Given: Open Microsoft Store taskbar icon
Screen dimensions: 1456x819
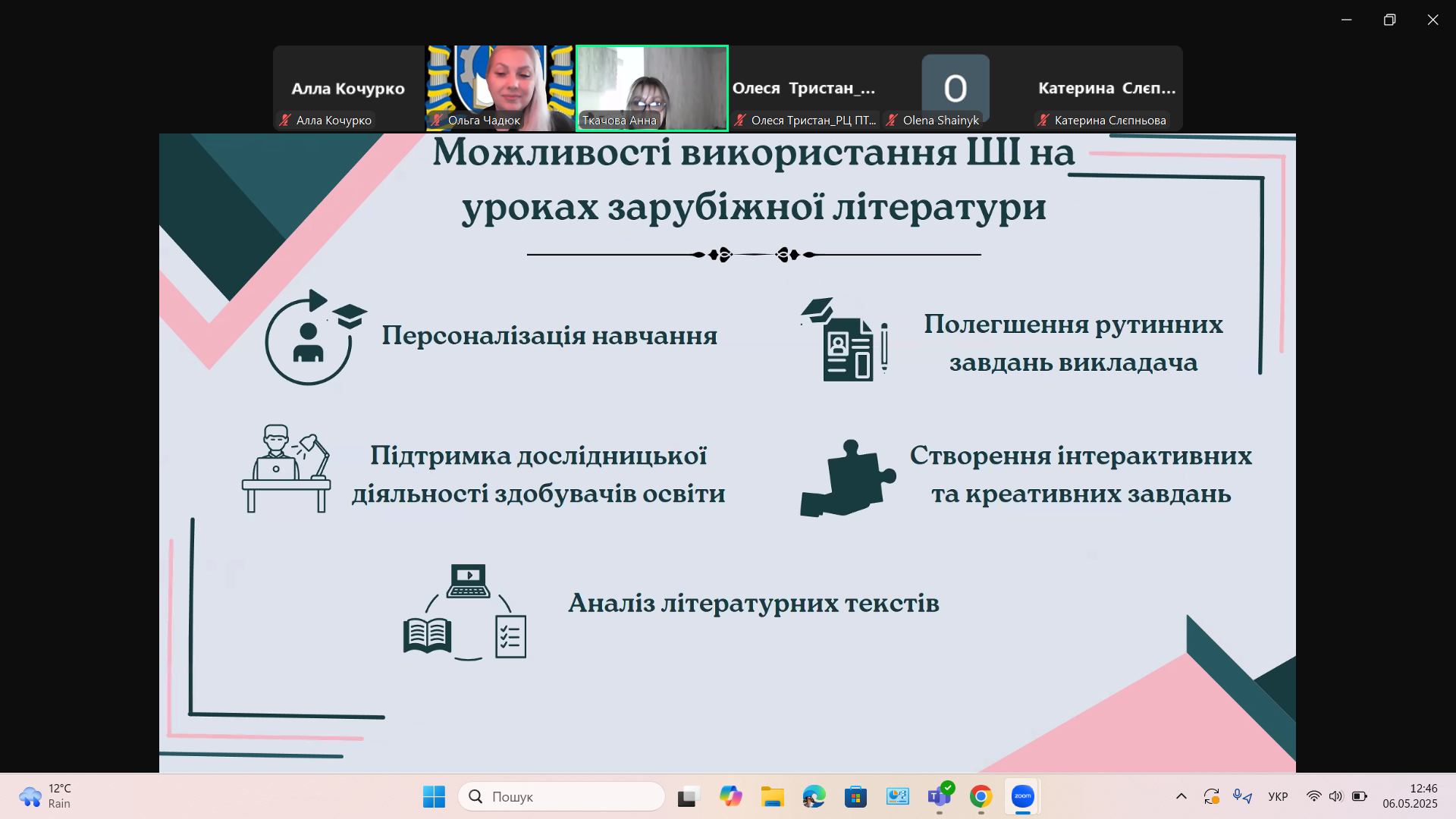Looking at the screenshot, I should tap(855, 796).
